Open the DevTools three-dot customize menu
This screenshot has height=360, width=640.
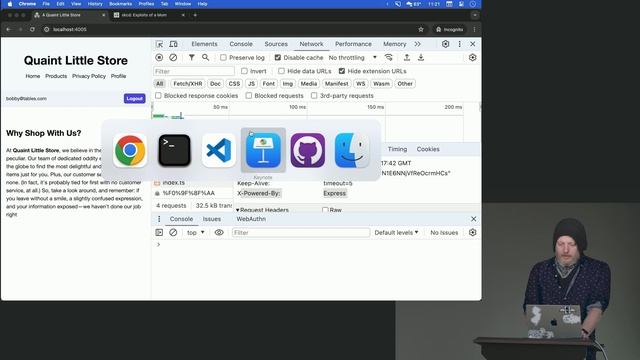[460, 44]
